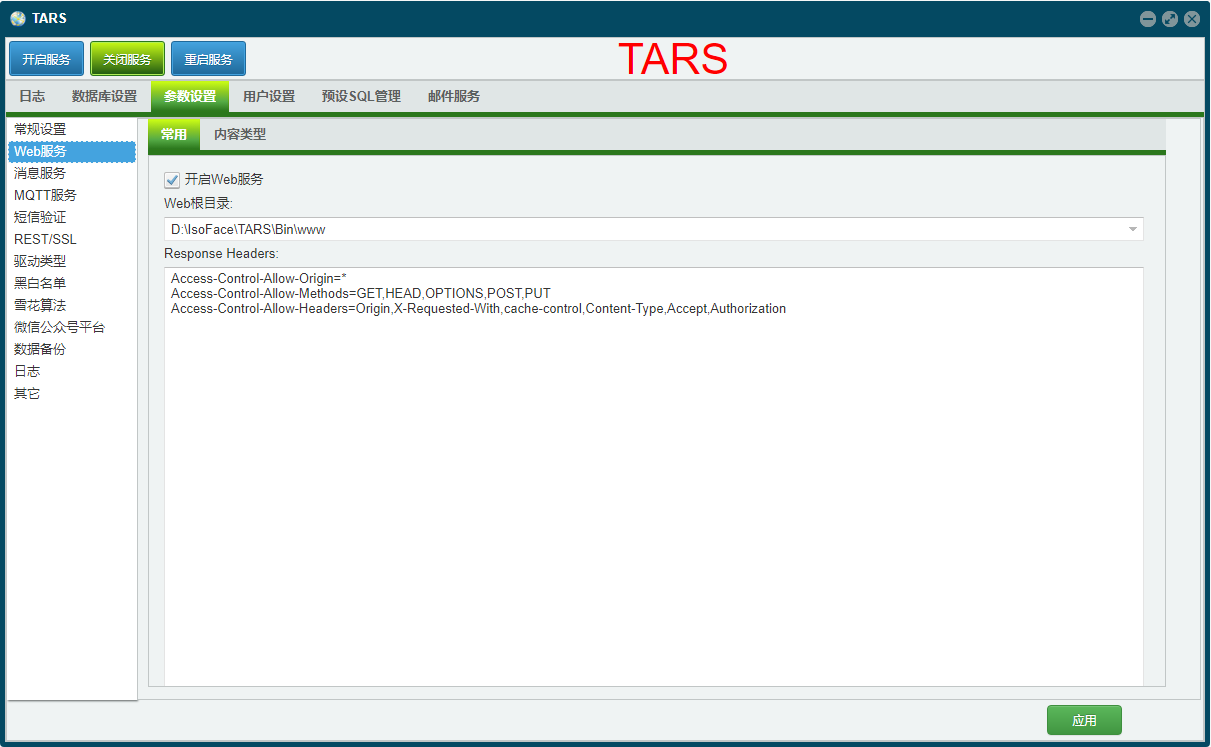This screenshot has height=747, width=1211.
Task: Select 日志 in the left sidebar list
Action: (72, 372)
